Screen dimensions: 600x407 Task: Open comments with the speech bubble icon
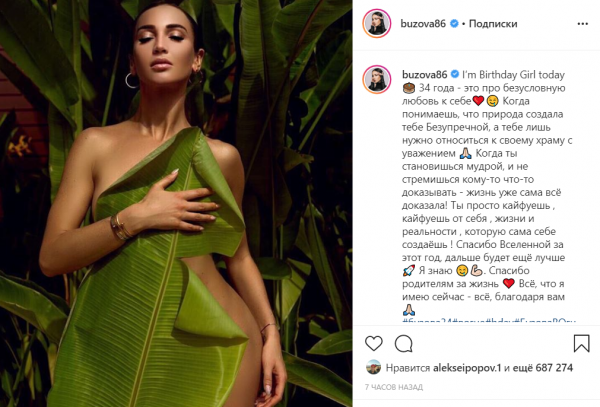404,343
